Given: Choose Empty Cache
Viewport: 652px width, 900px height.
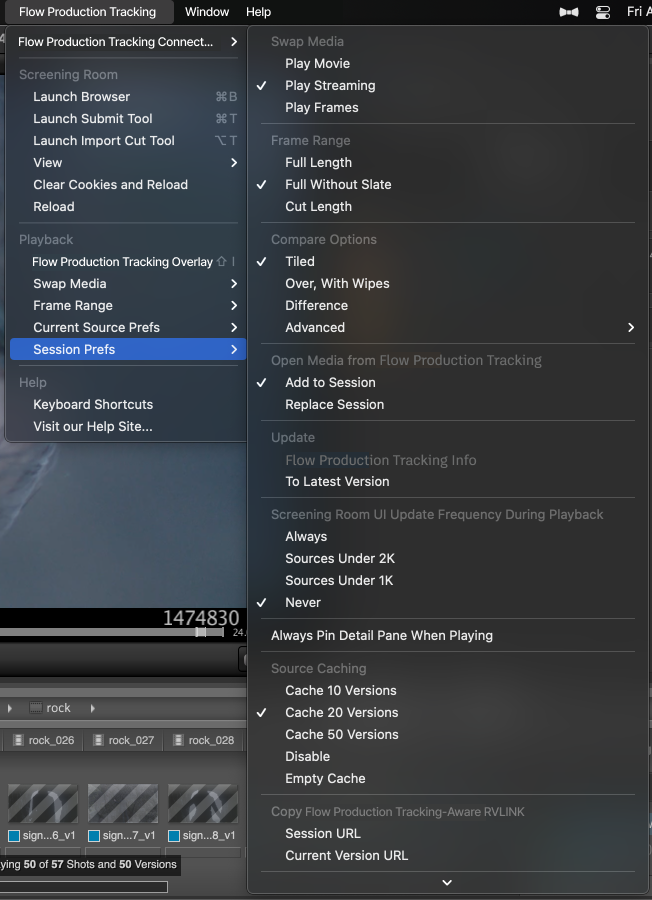Looking at the screenshot, I should [448, 778].
